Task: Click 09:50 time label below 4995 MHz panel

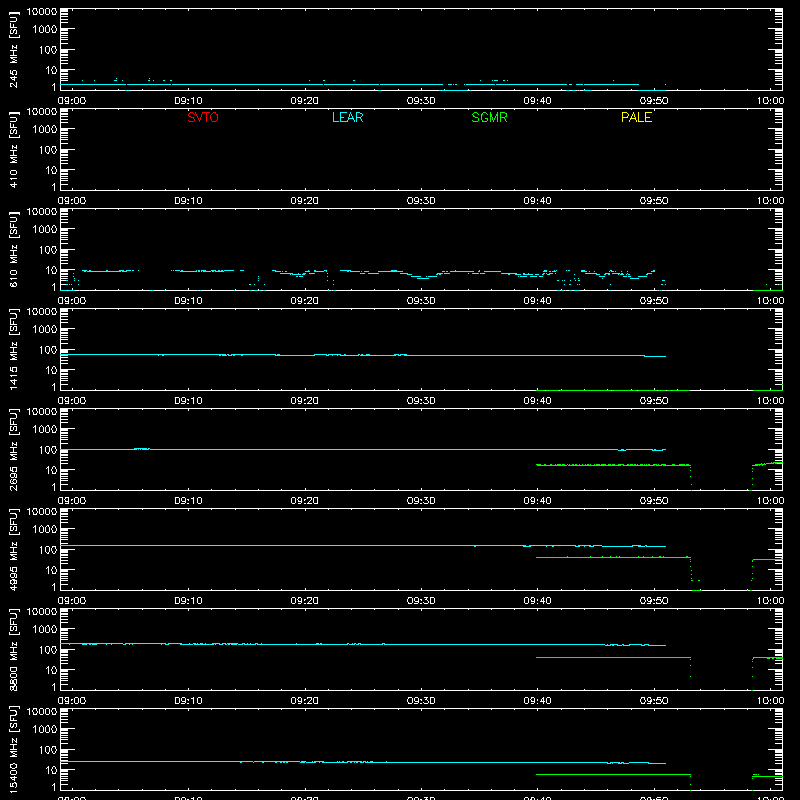Action: point(654,601)
